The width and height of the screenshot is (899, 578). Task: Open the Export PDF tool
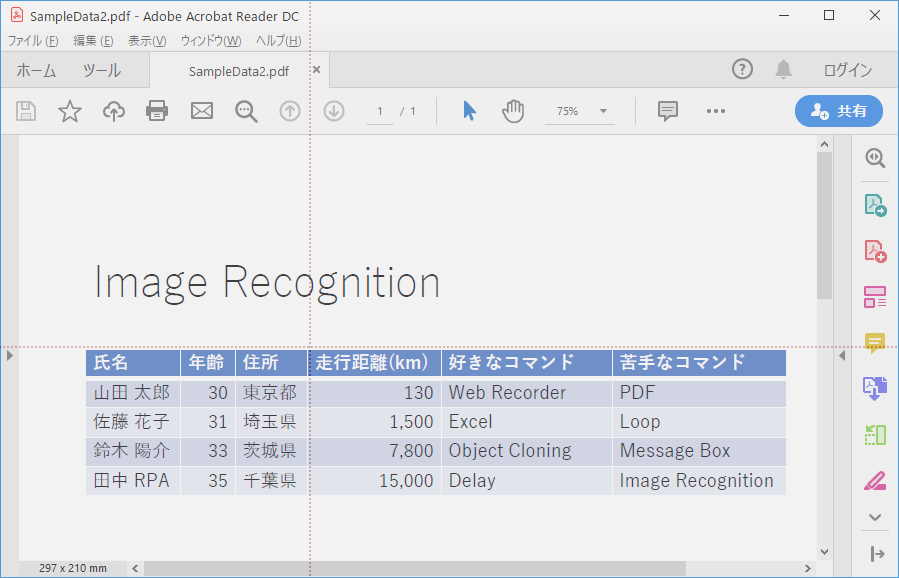pos(875,205)
